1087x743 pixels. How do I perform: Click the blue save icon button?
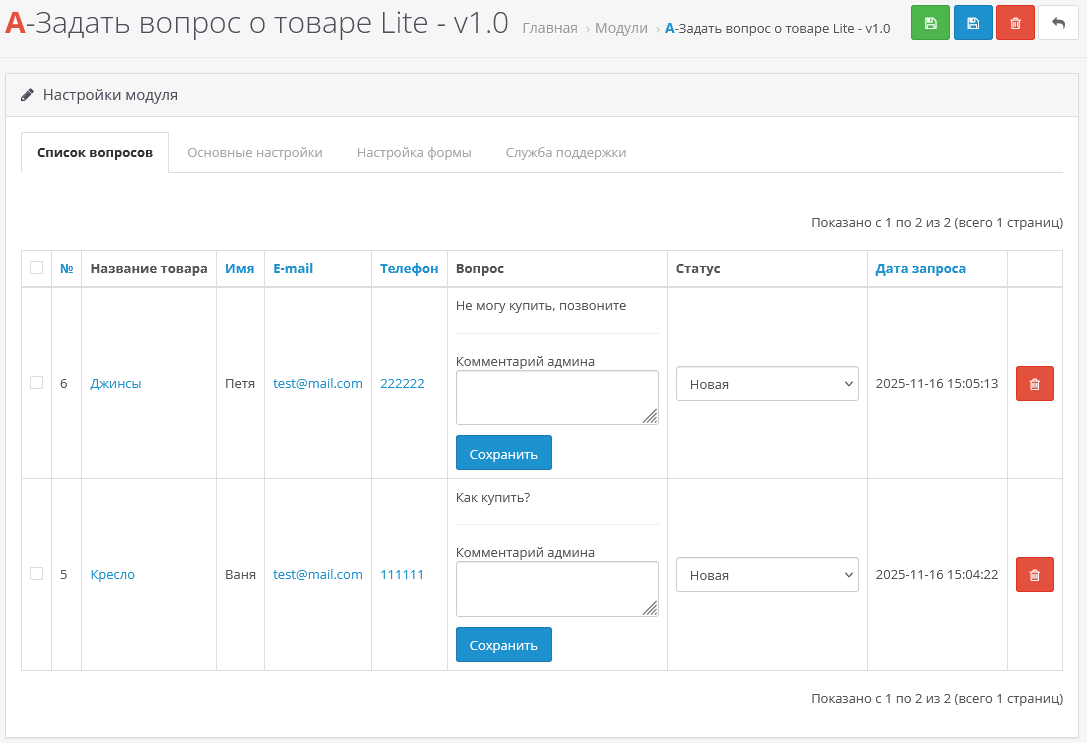[973, 23]
